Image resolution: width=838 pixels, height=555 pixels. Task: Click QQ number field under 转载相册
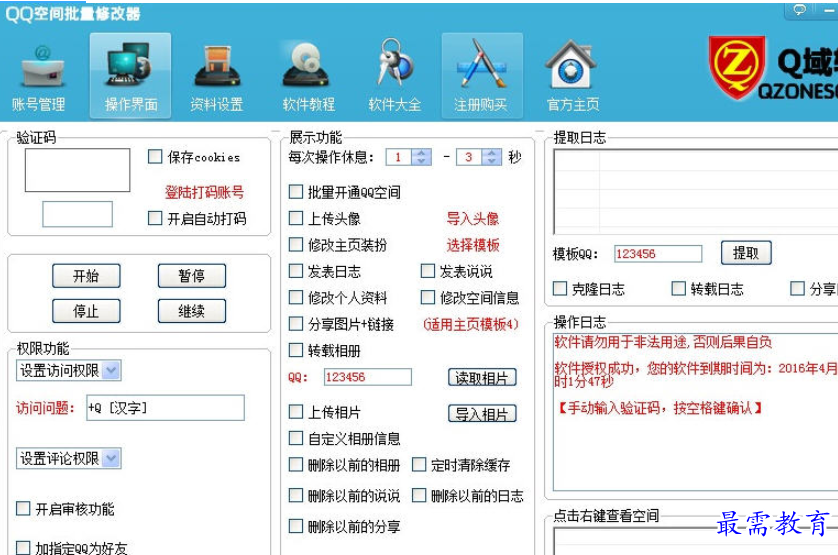tap(368, 377)
